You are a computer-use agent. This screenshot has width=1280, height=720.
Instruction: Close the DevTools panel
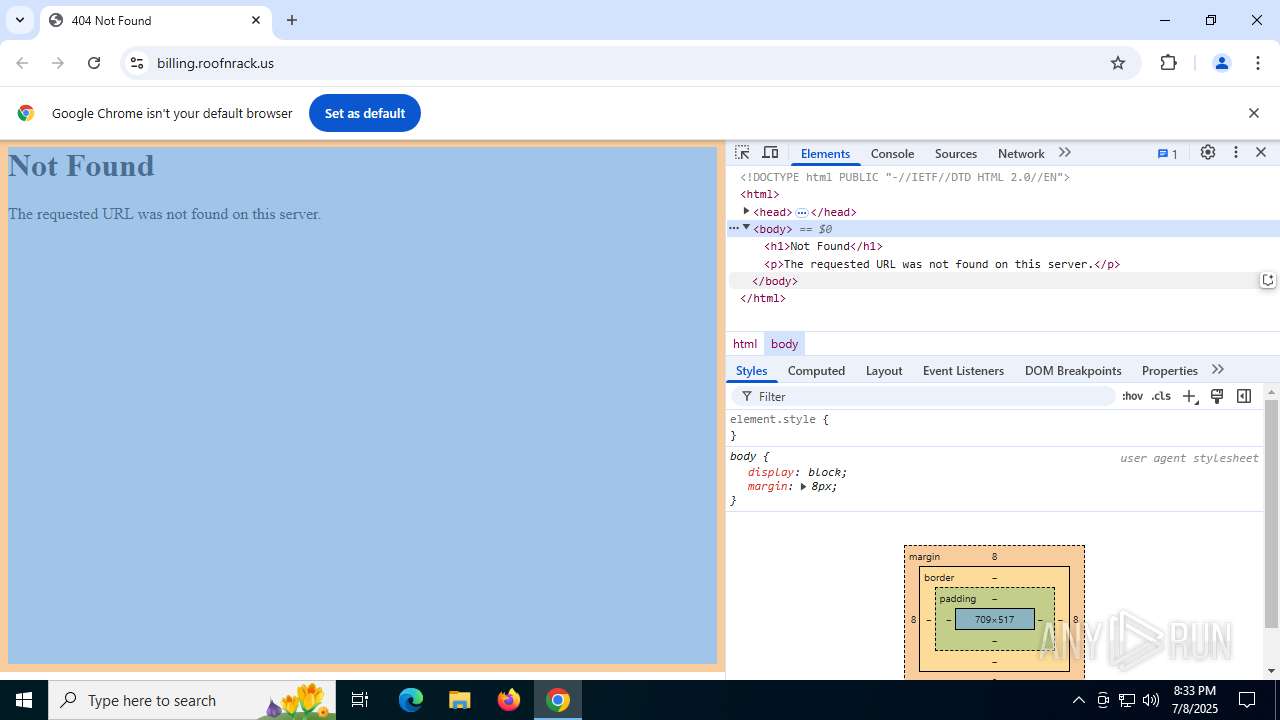pos(1261,153)
